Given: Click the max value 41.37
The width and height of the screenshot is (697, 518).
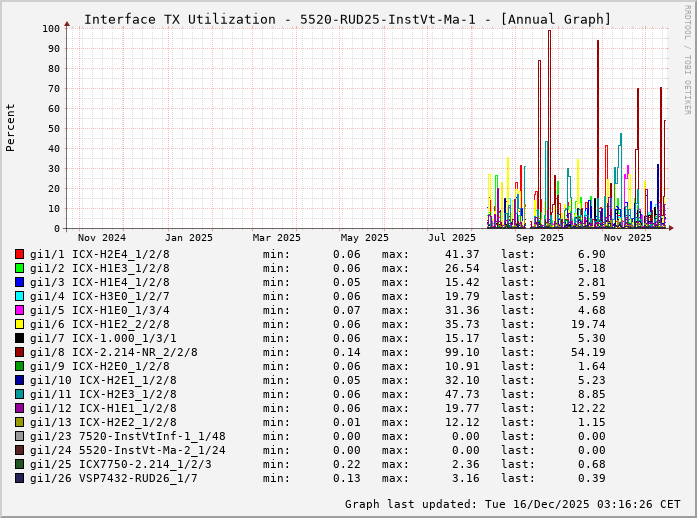Looking at the screenshot, I should 462,254.
